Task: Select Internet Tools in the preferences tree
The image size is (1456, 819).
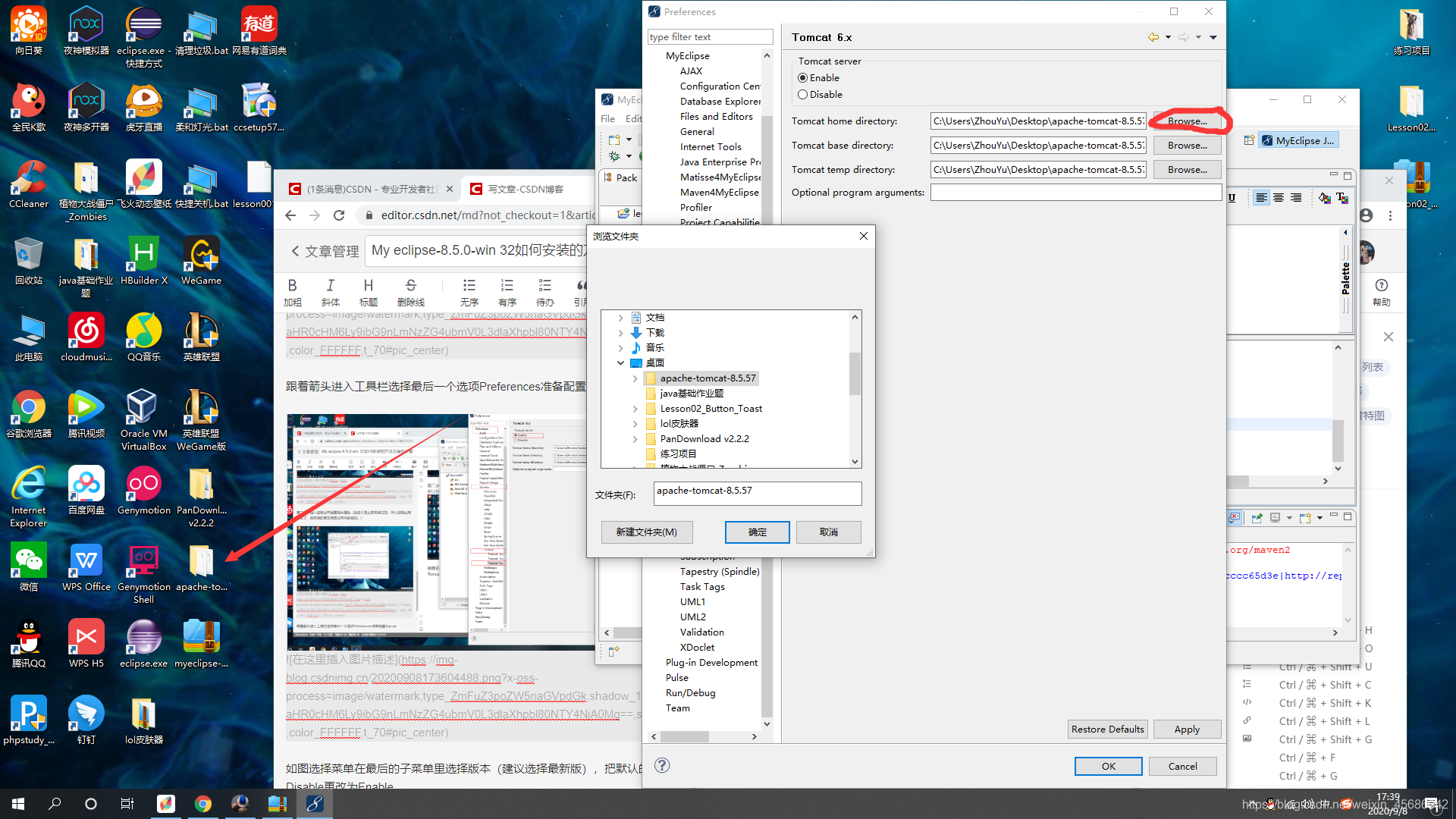Action: pyautogui.click(x=711, y=147)
